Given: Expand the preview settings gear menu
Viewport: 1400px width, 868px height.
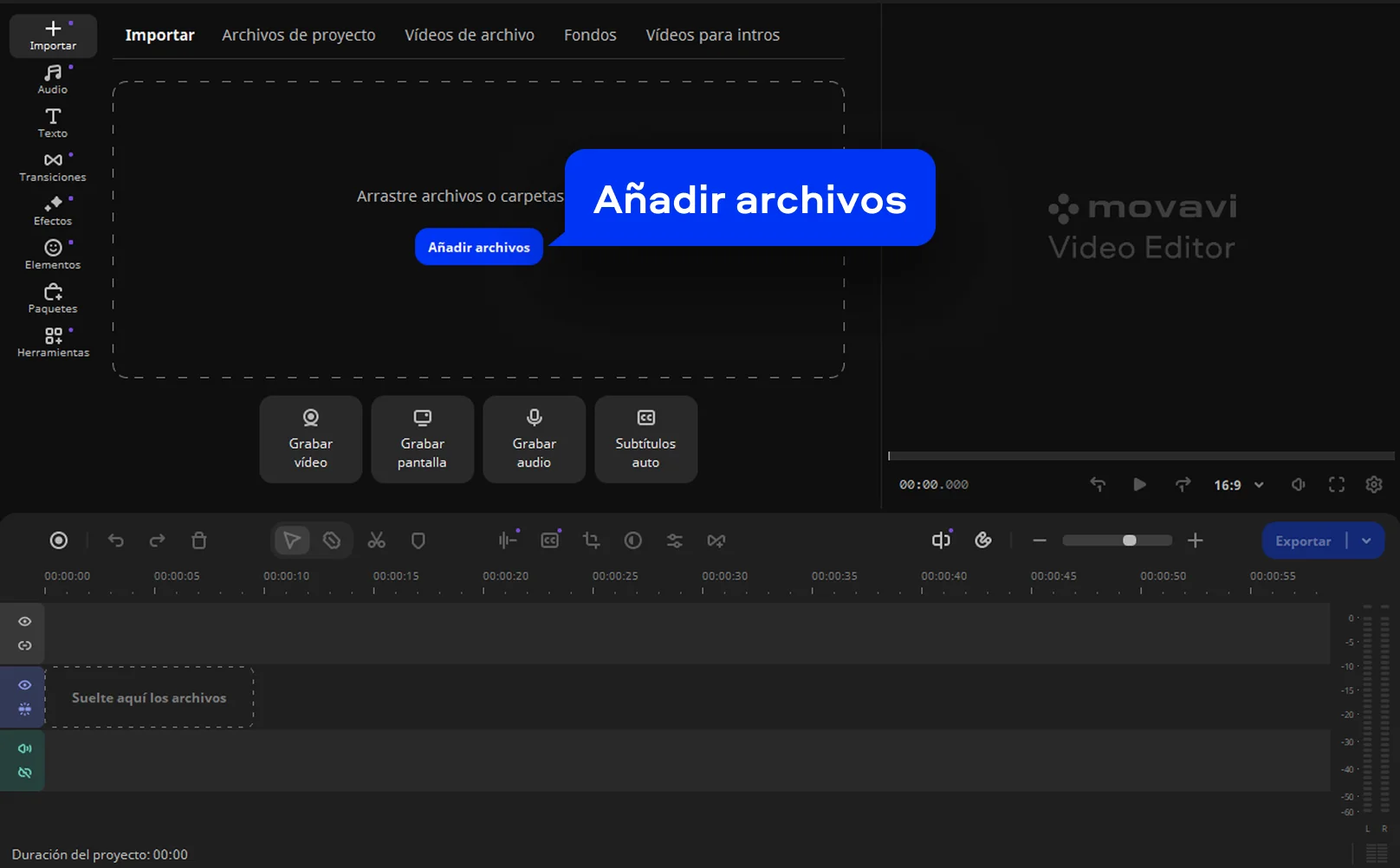Looking at the screenshot, I should tap(1374, 485).
